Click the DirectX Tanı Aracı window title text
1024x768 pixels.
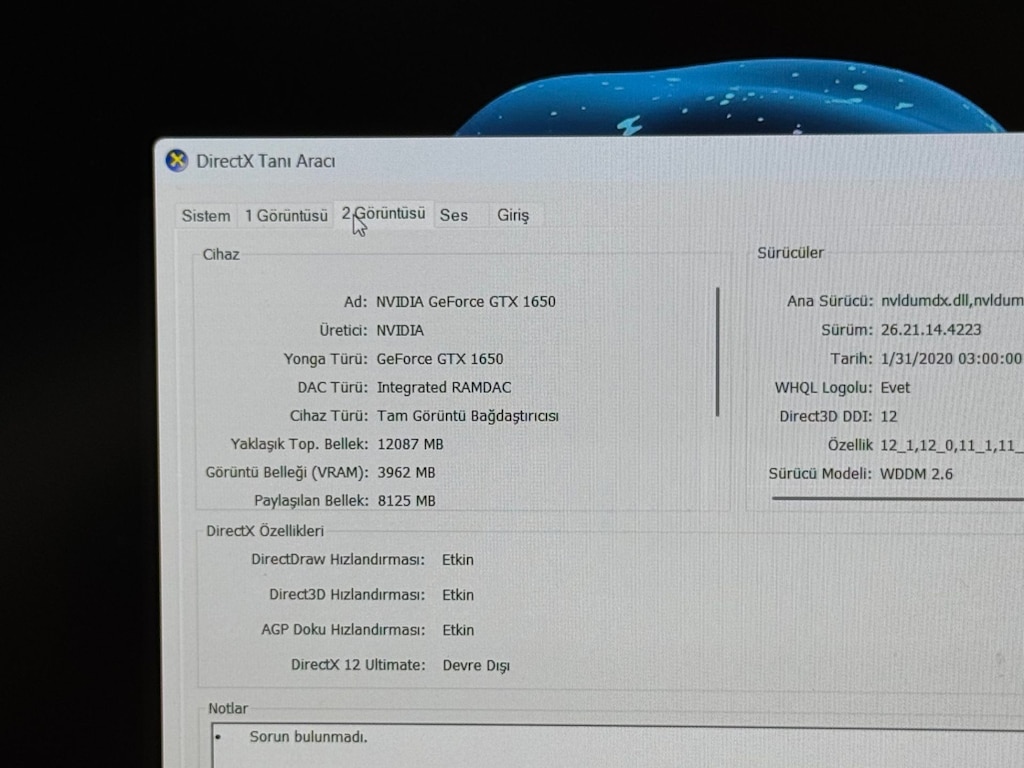pos(266,161)
